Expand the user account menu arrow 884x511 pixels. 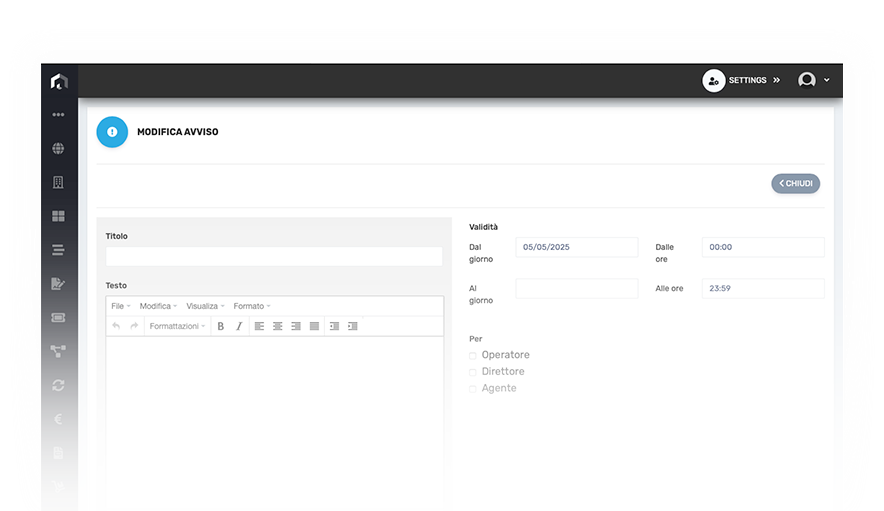click(x=826, y=80)
